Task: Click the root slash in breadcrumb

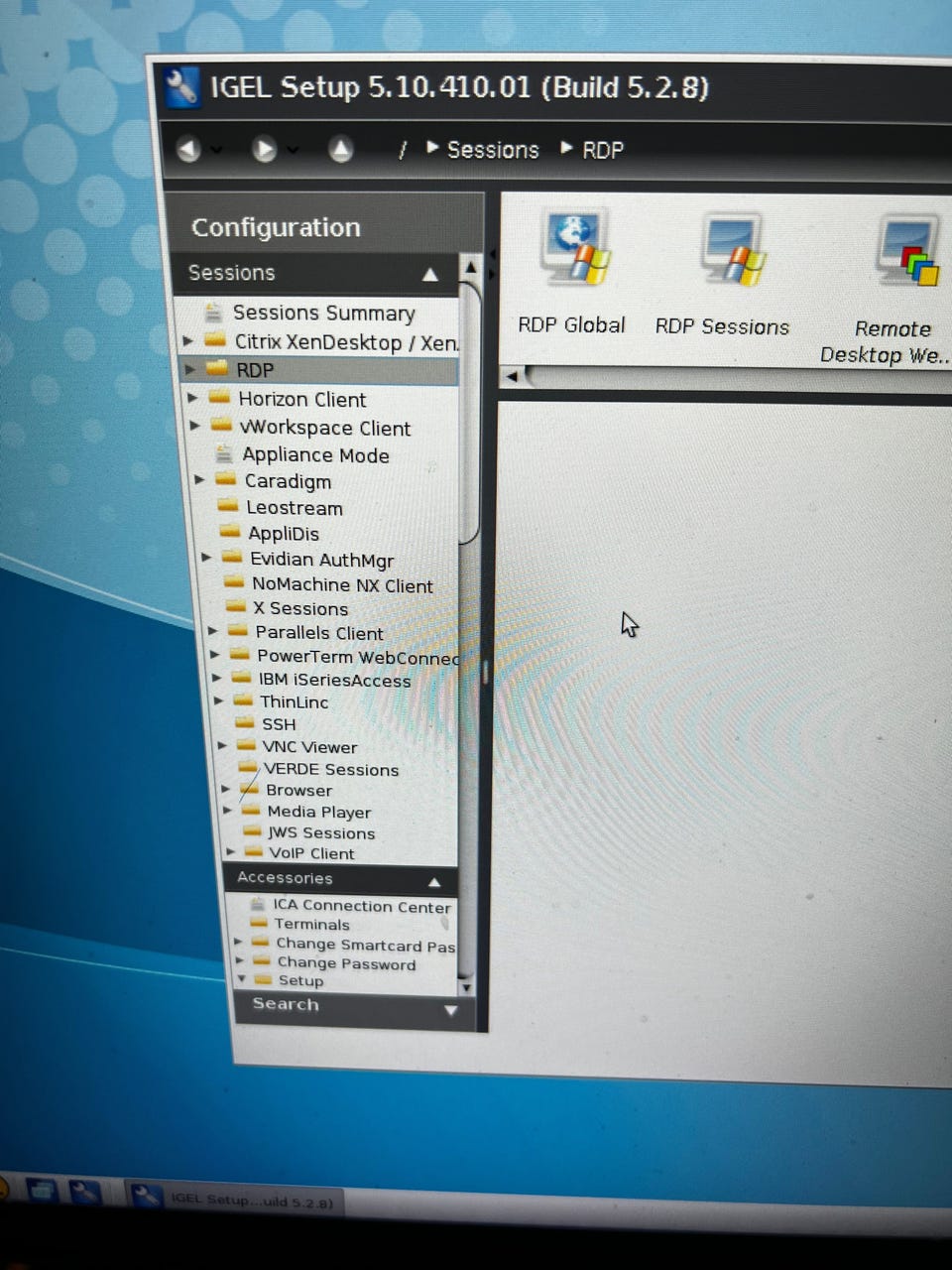Action: pos(402,150)
